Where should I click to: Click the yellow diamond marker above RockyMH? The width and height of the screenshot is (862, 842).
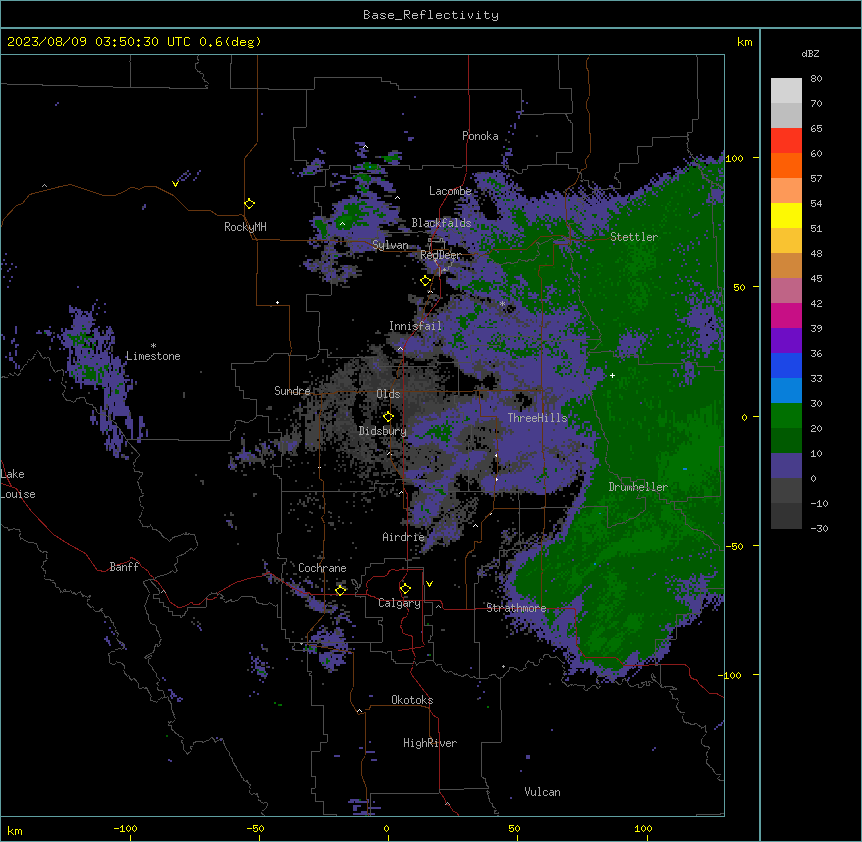point(250,204)
